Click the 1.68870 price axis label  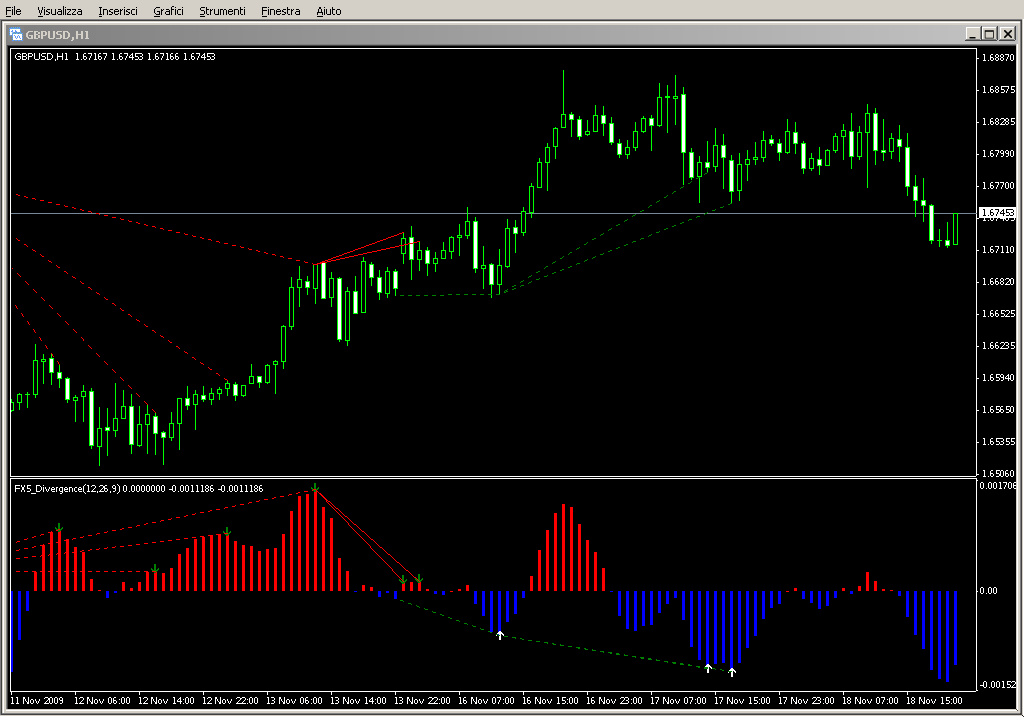[x=999, y=57]
